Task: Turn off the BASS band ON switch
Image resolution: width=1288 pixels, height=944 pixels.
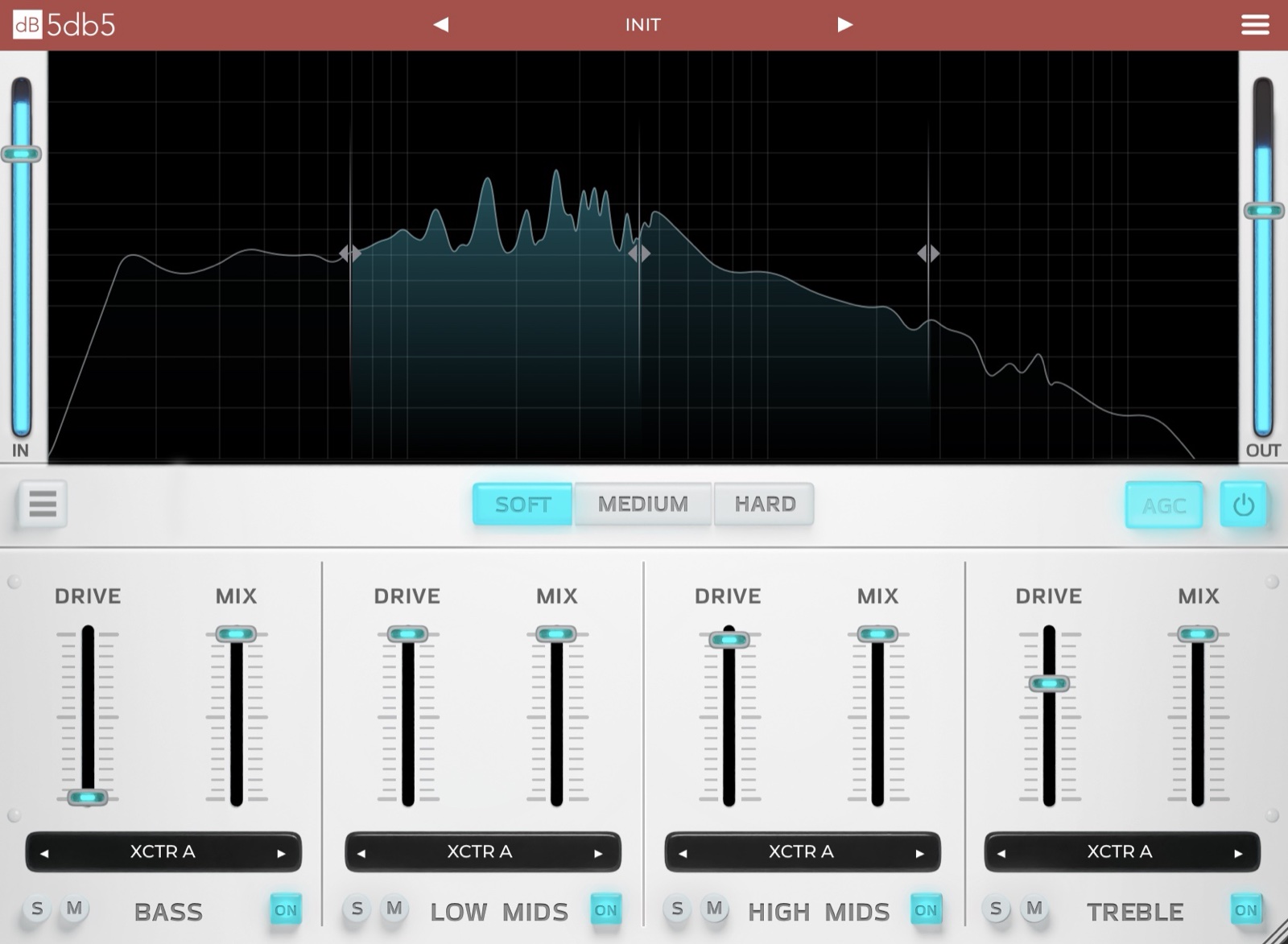Action: (286, 910)
